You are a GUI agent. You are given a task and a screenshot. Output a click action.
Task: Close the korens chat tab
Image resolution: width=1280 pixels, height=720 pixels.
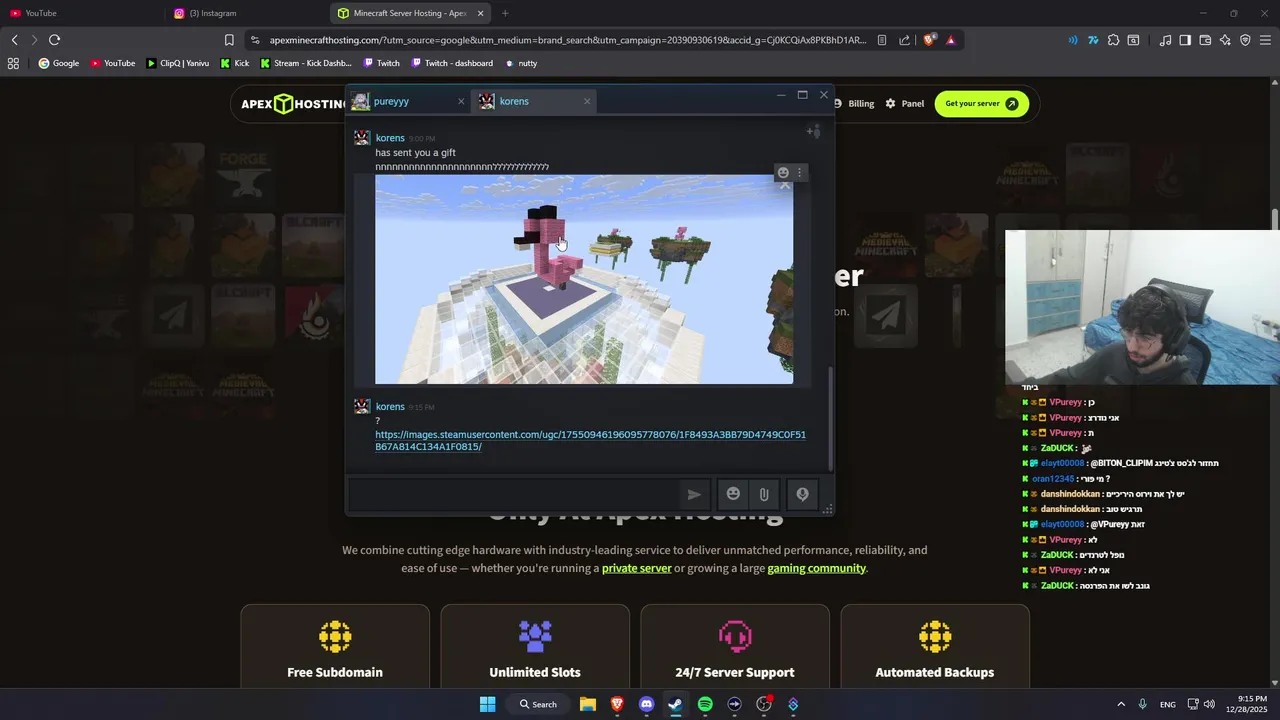587,101
